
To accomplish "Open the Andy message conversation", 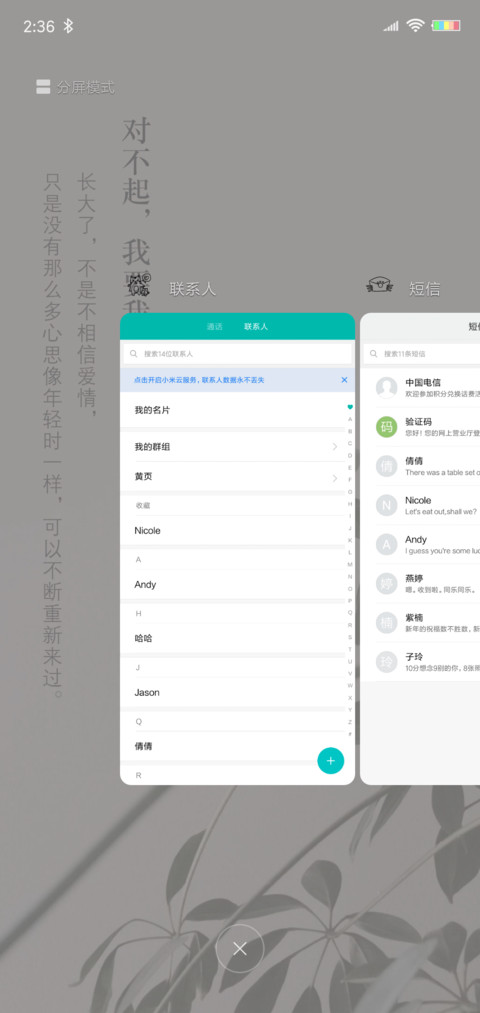I will (420, 545).
